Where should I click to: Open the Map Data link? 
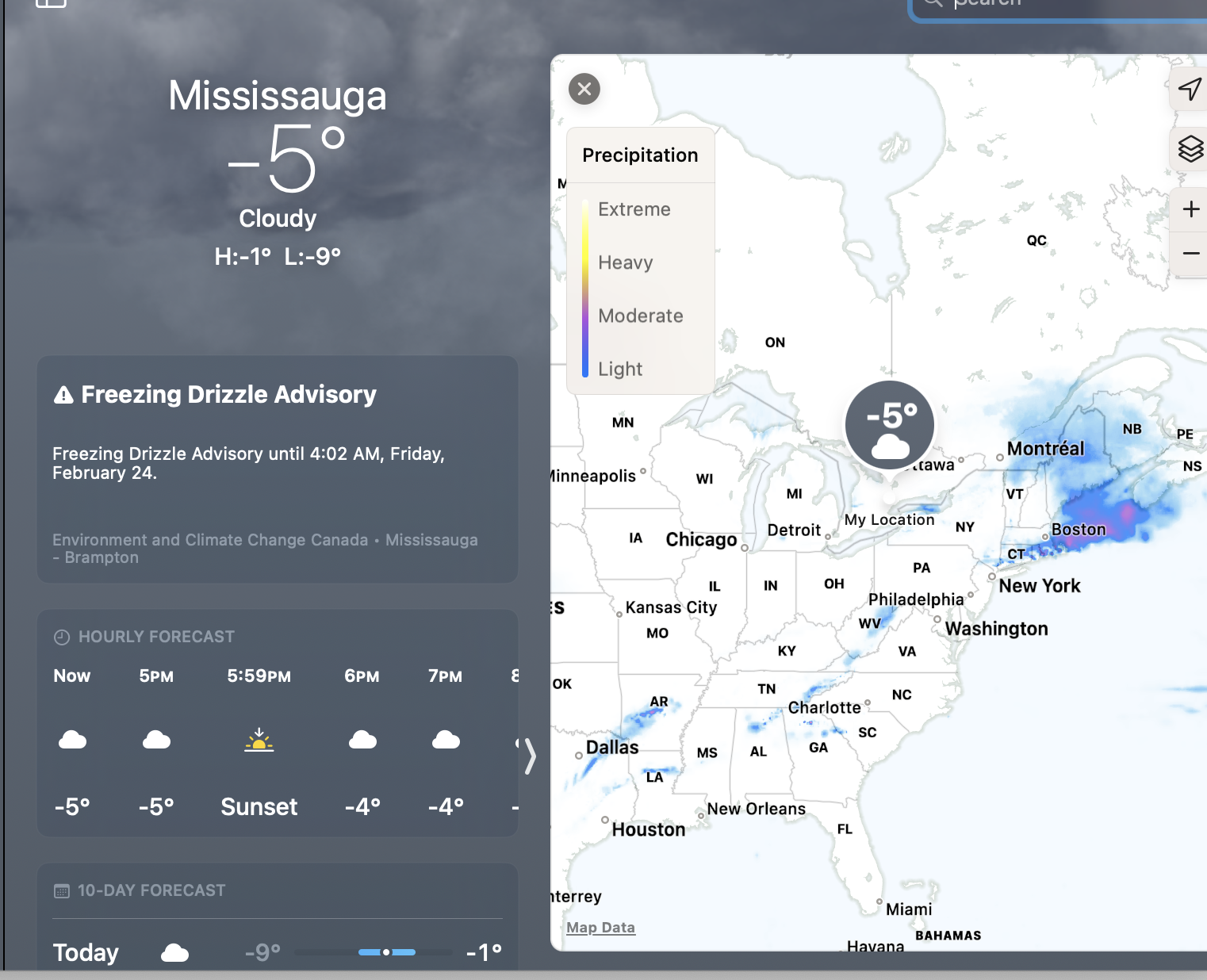(600, 927)
